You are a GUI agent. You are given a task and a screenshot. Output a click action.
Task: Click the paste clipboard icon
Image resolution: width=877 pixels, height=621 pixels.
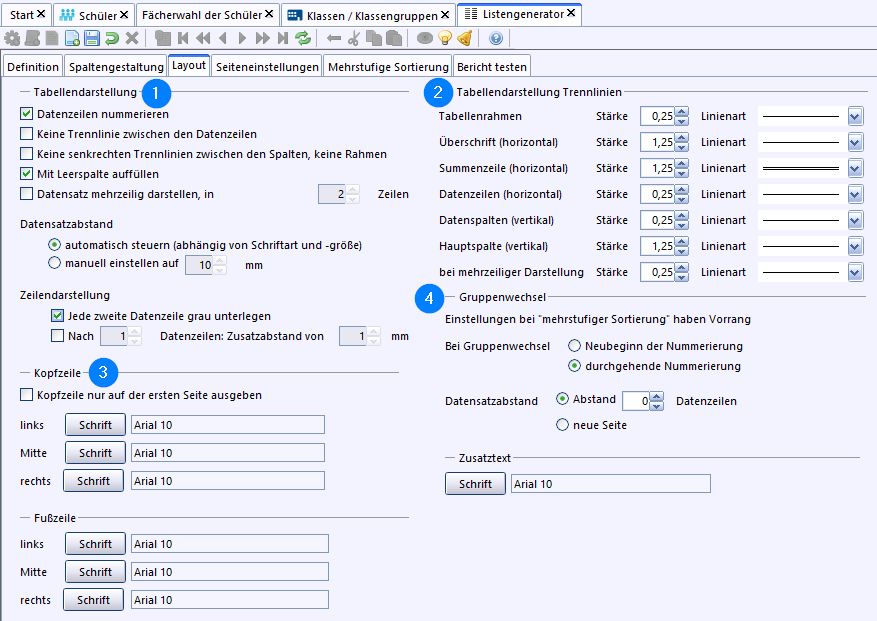(x=394, y=38)
